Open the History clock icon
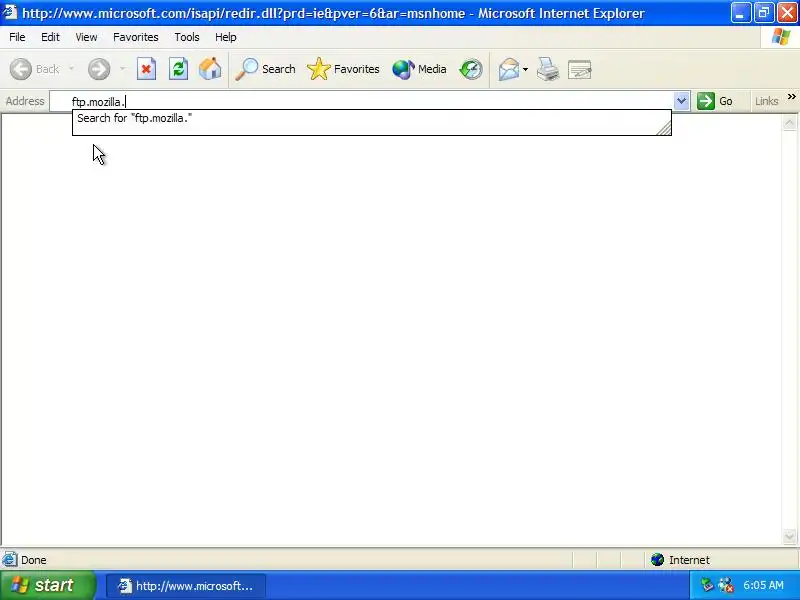The height and width of the screenshot is (600, 800). pyautogui.click(x=470, y=69)
